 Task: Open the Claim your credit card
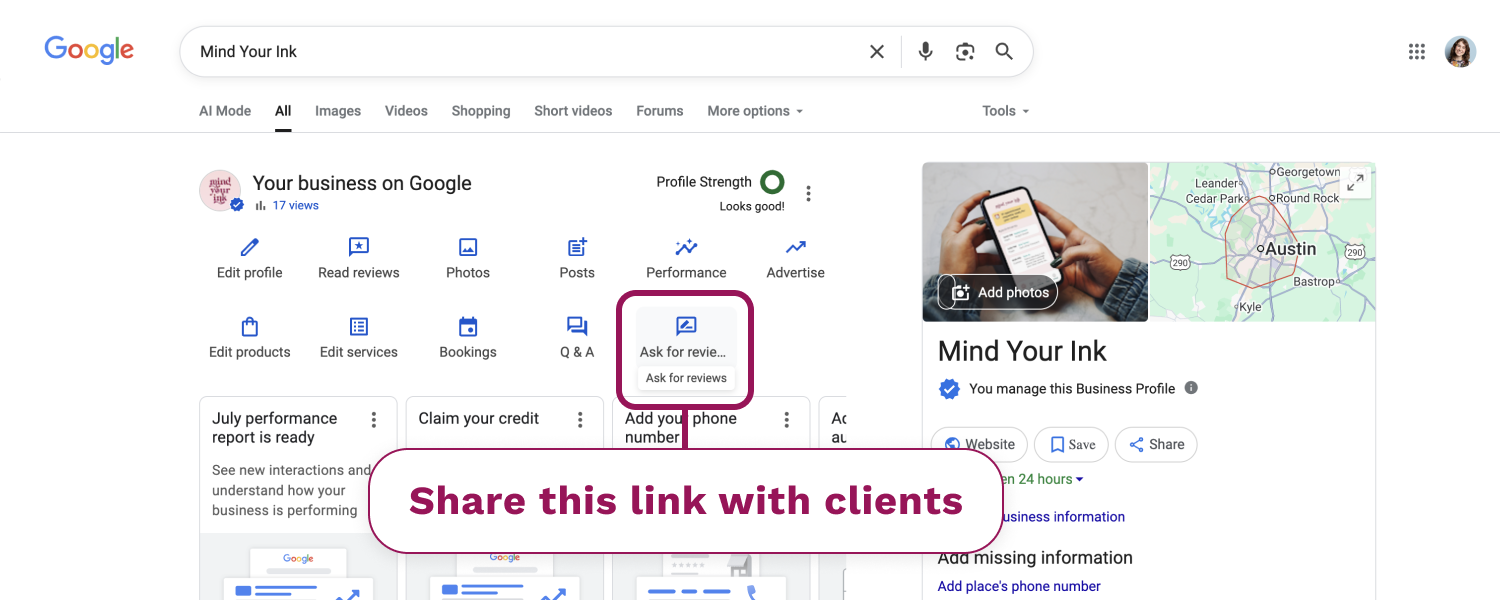click(504, 498)
